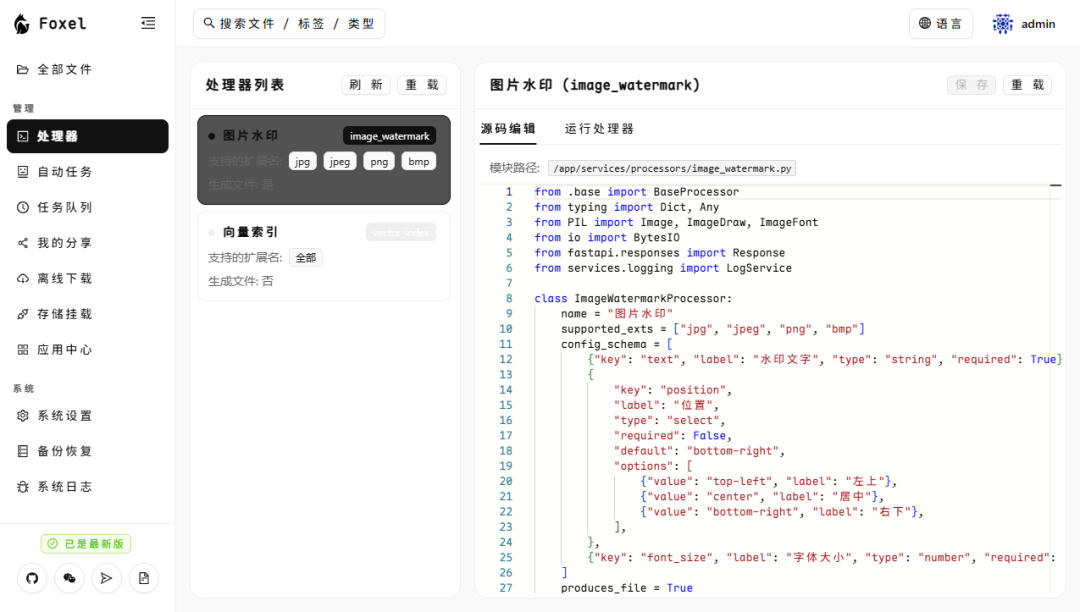Click the globe icon in 语言 button
This screenshot has height=612, width=1080.
(924, 24)
